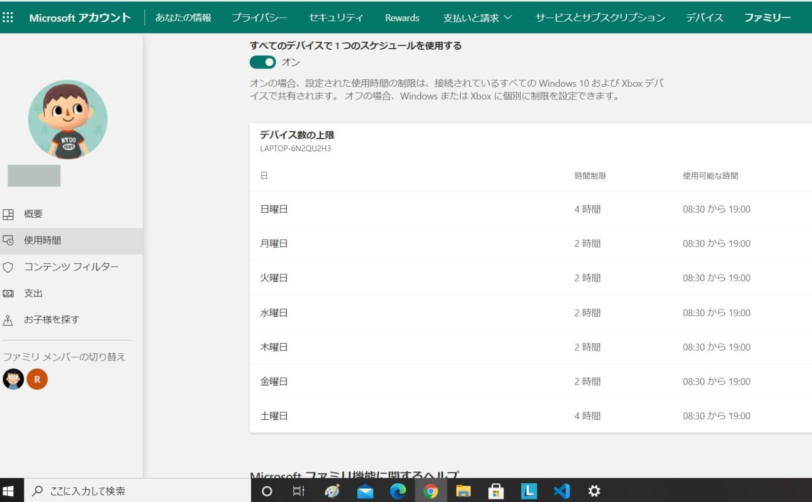The height and width of the screenshot is (502, 812).
Task: Edit the 火曜日 schedule row
Action: [x=531, y=278]
